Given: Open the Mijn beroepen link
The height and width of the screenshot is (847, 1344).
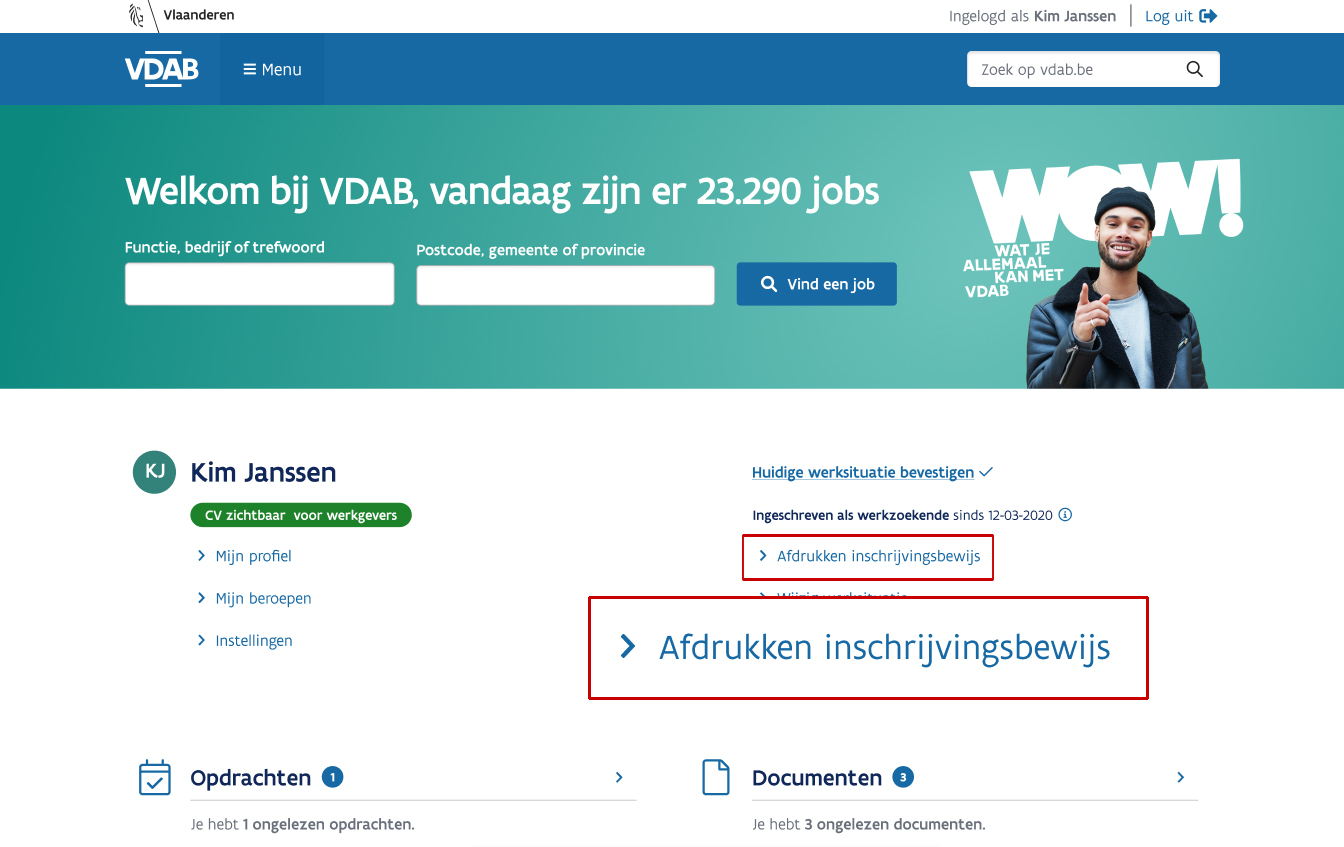Looking at the screenshot, I should point(263,598).
